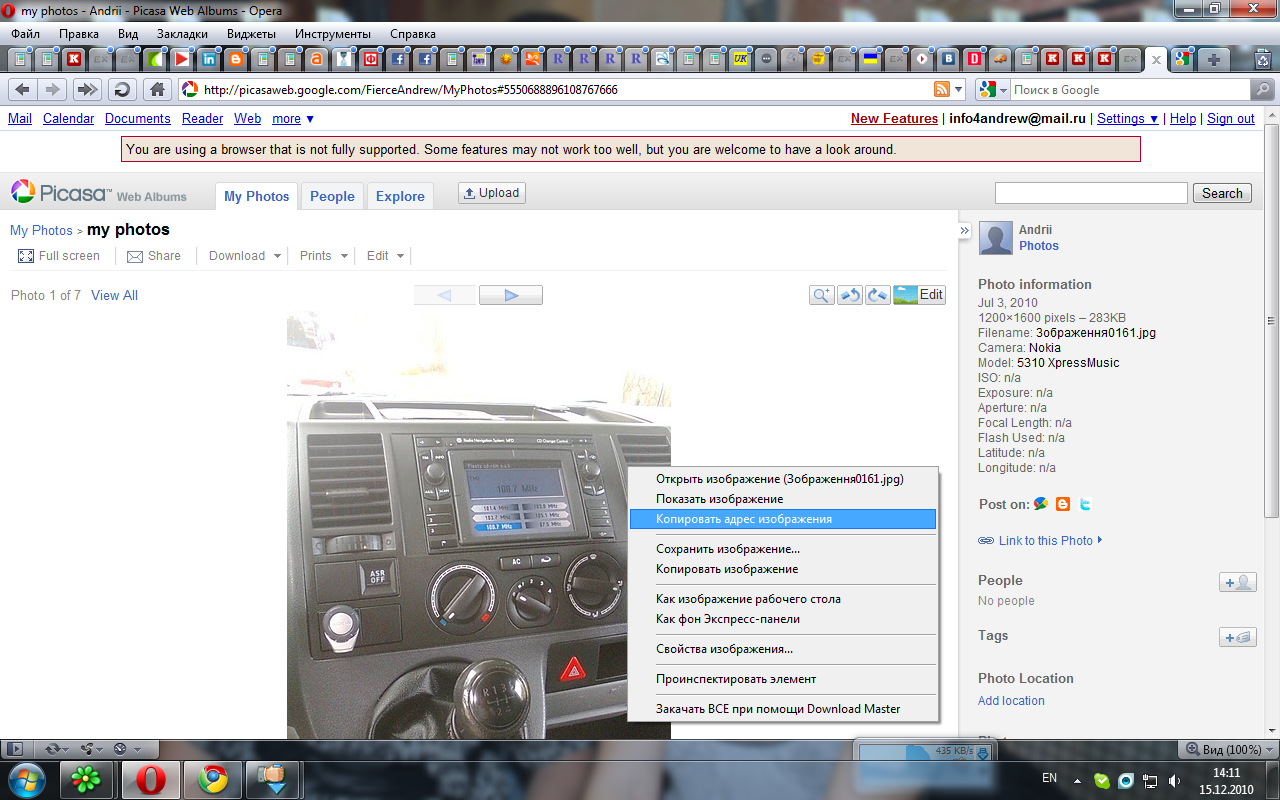Click the Share button
The width and height of the screenshot is (1280, 800).
pos(154,256)
